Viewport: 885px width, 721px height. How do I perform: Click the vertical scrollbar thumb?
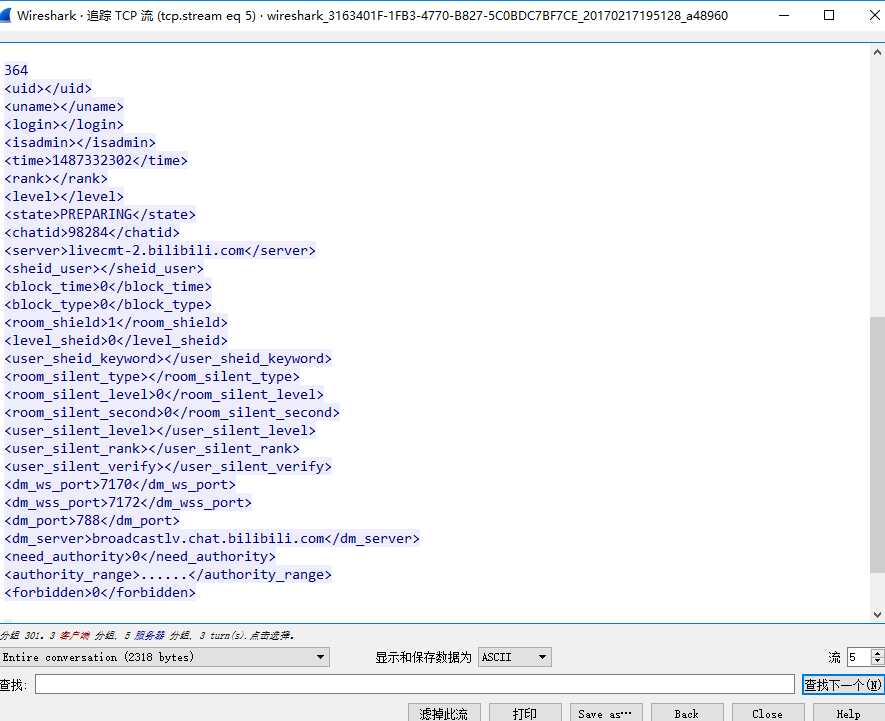tap(877, 444)
